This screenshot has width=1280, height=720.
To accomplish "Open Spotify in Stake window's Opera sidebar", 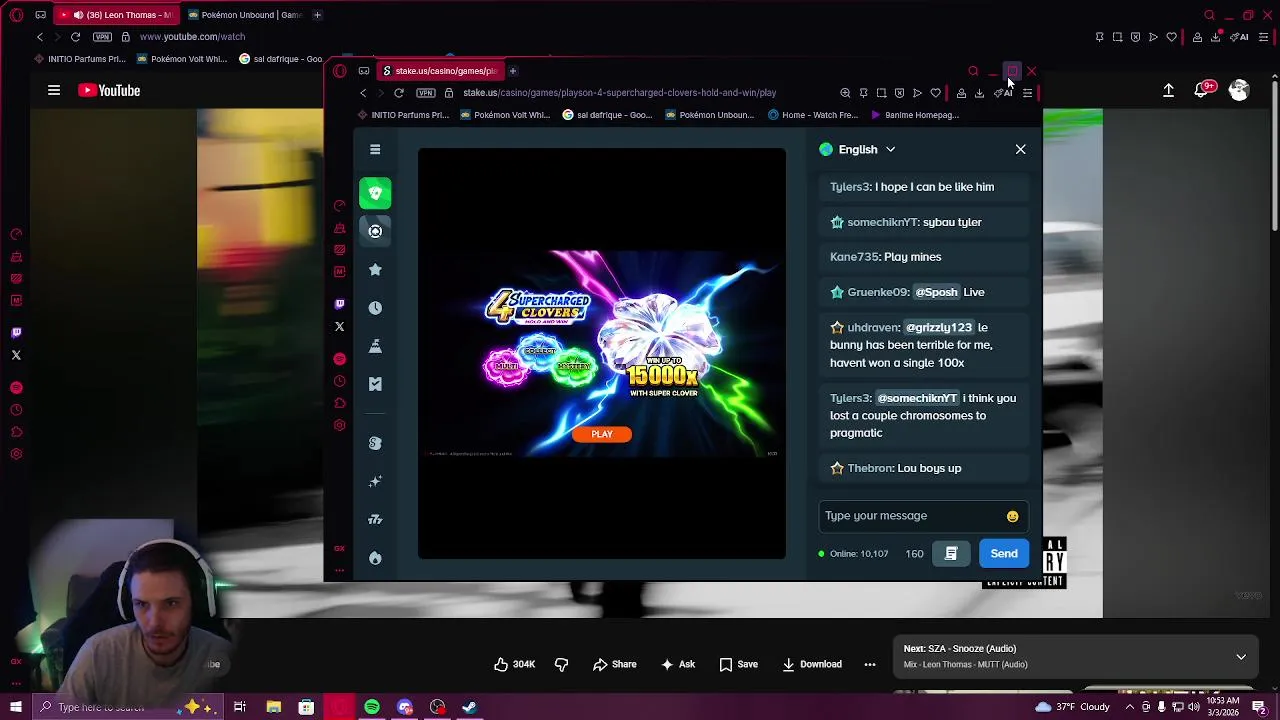I will (339, 359).
